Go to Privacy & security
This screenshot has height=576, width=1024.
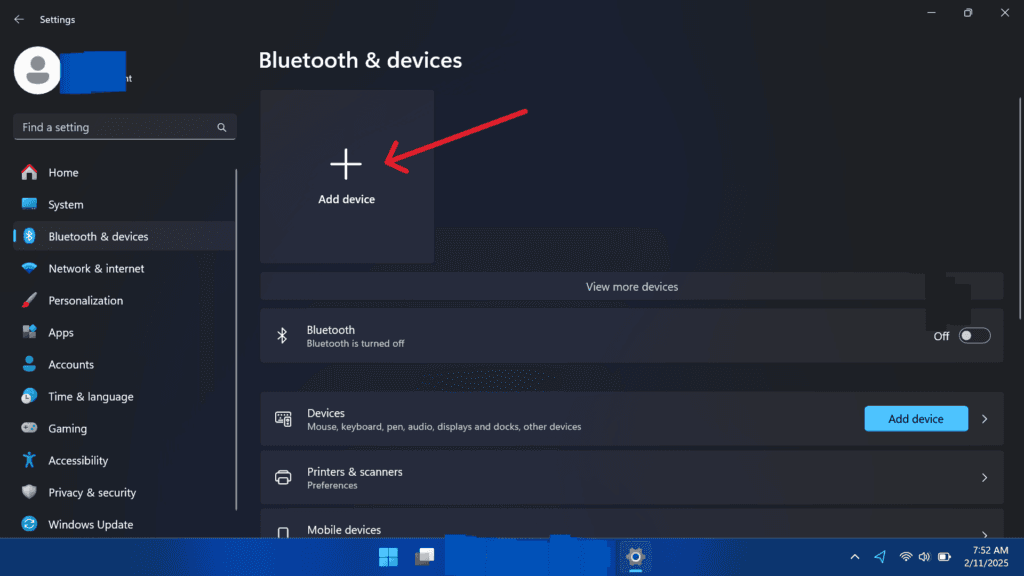(124, 492)
